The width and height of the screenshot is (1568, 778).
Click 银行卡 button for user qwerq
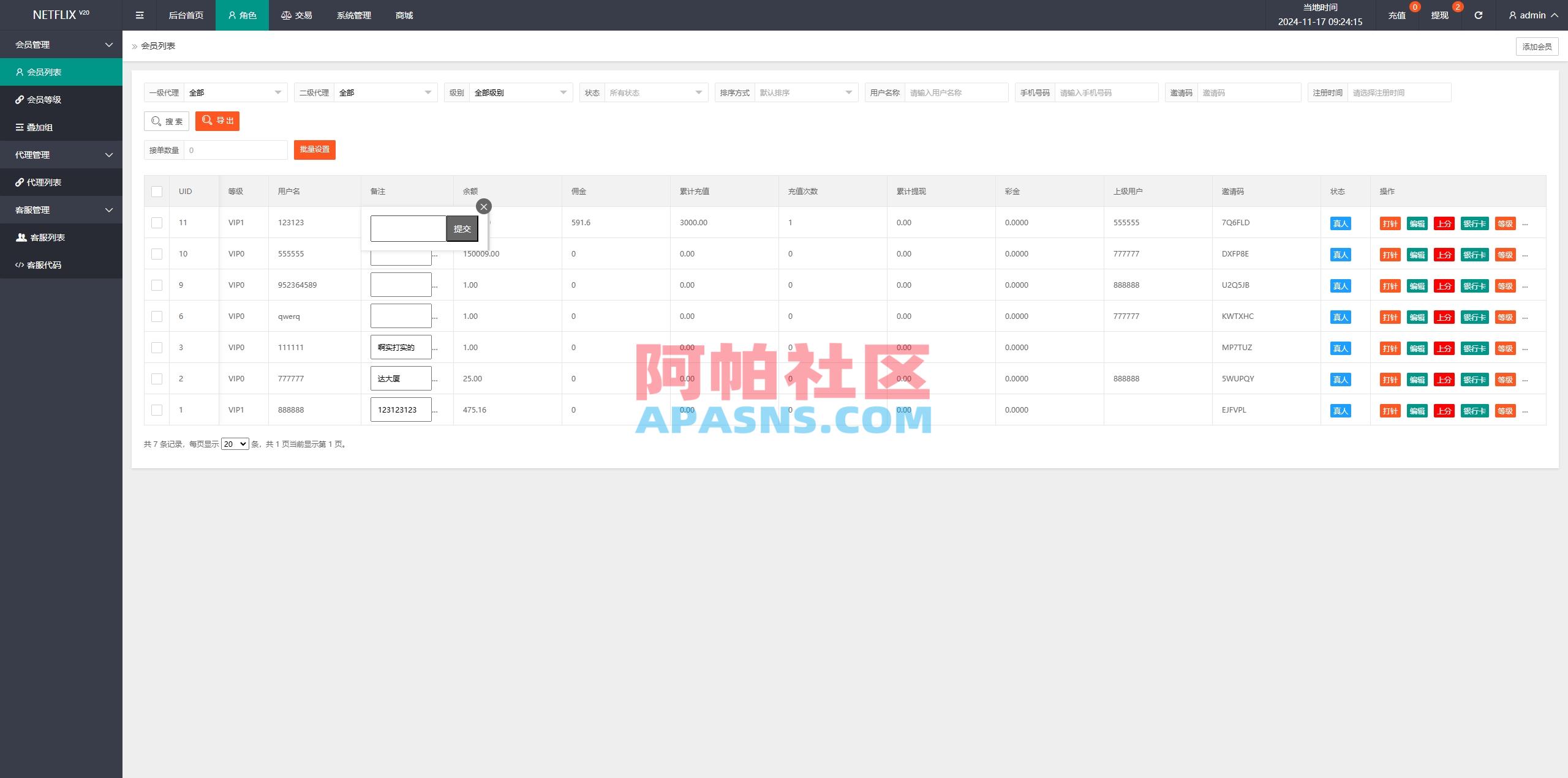1473,317
